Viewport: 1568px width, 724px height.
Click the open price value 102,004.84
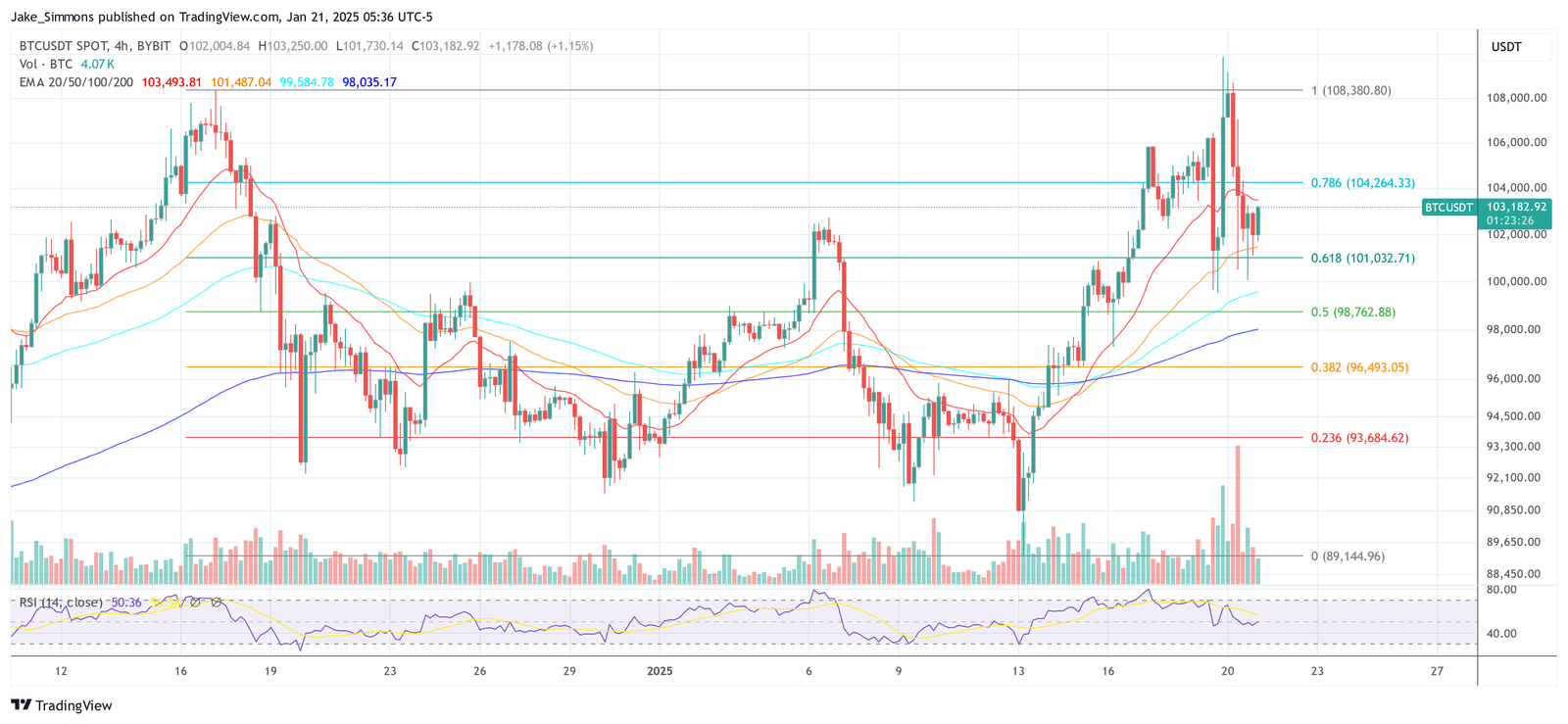point(220,46)
